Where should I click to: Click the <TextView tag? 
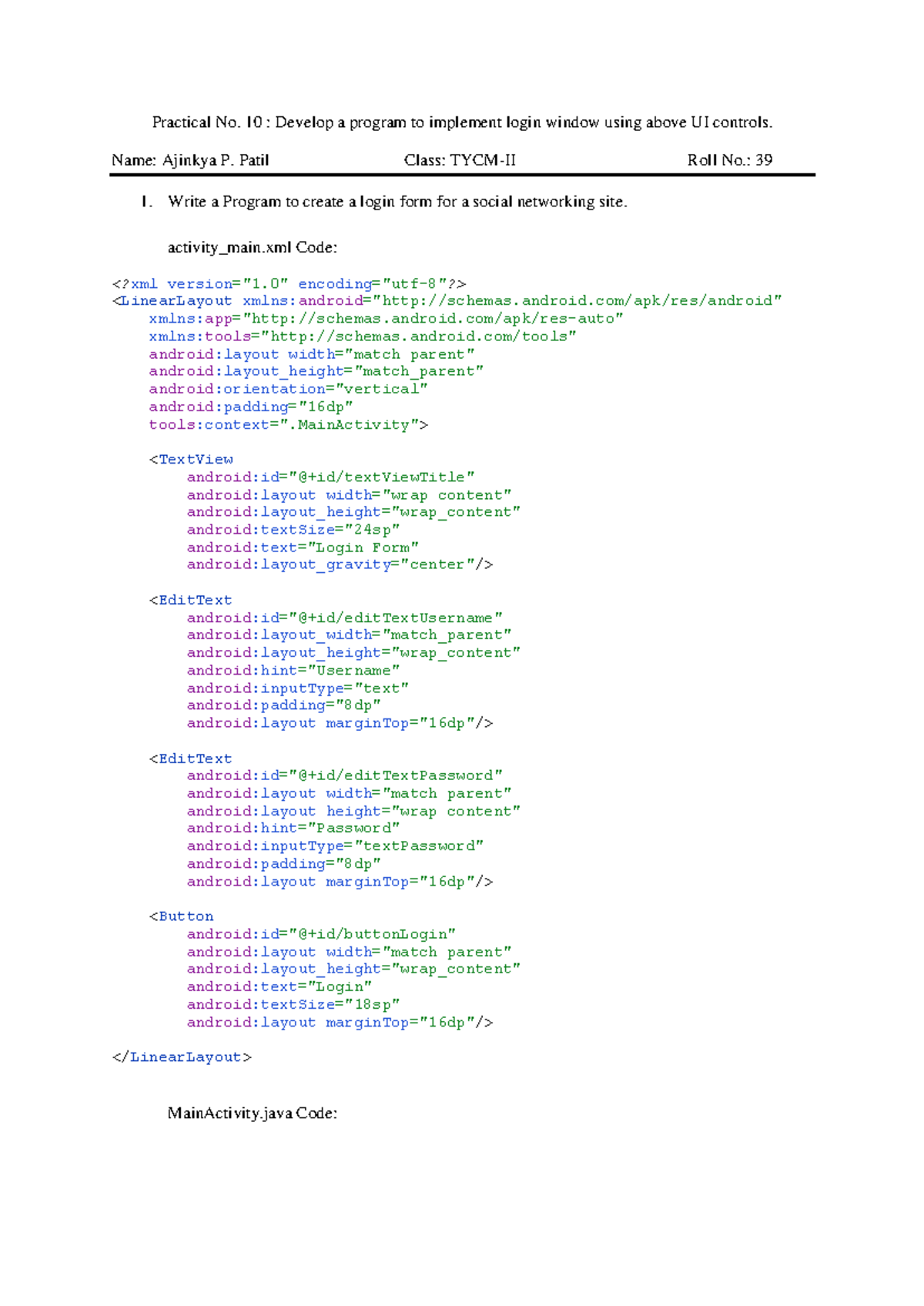191,460
